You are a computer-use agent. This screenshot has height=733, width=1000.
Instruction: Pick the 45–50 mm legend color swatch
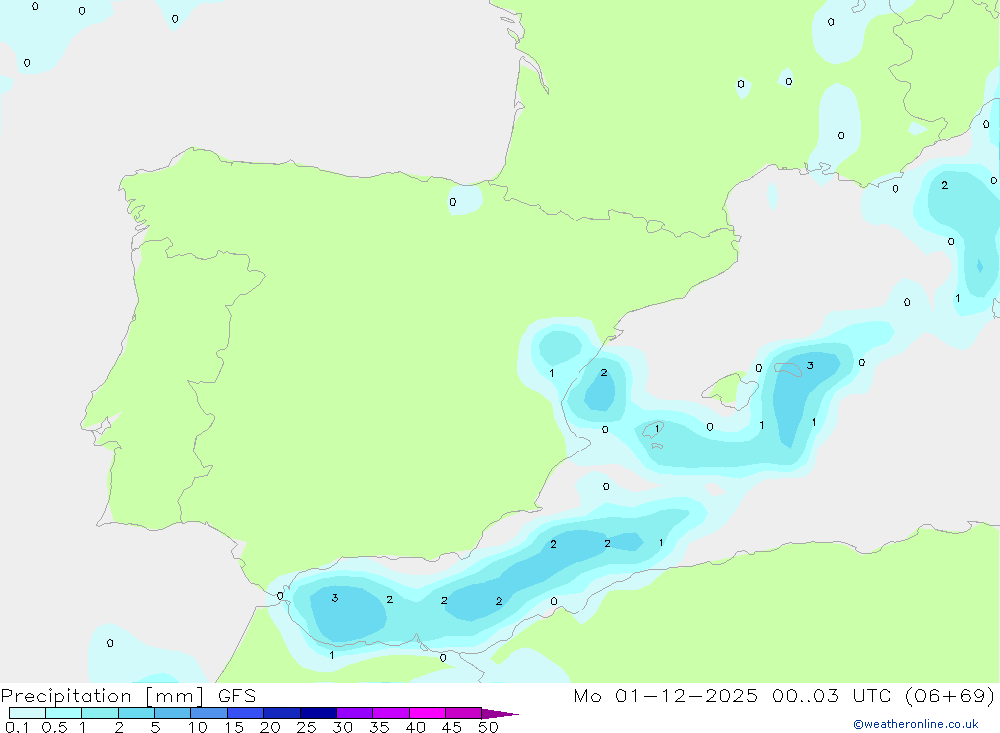pos(464,713)
